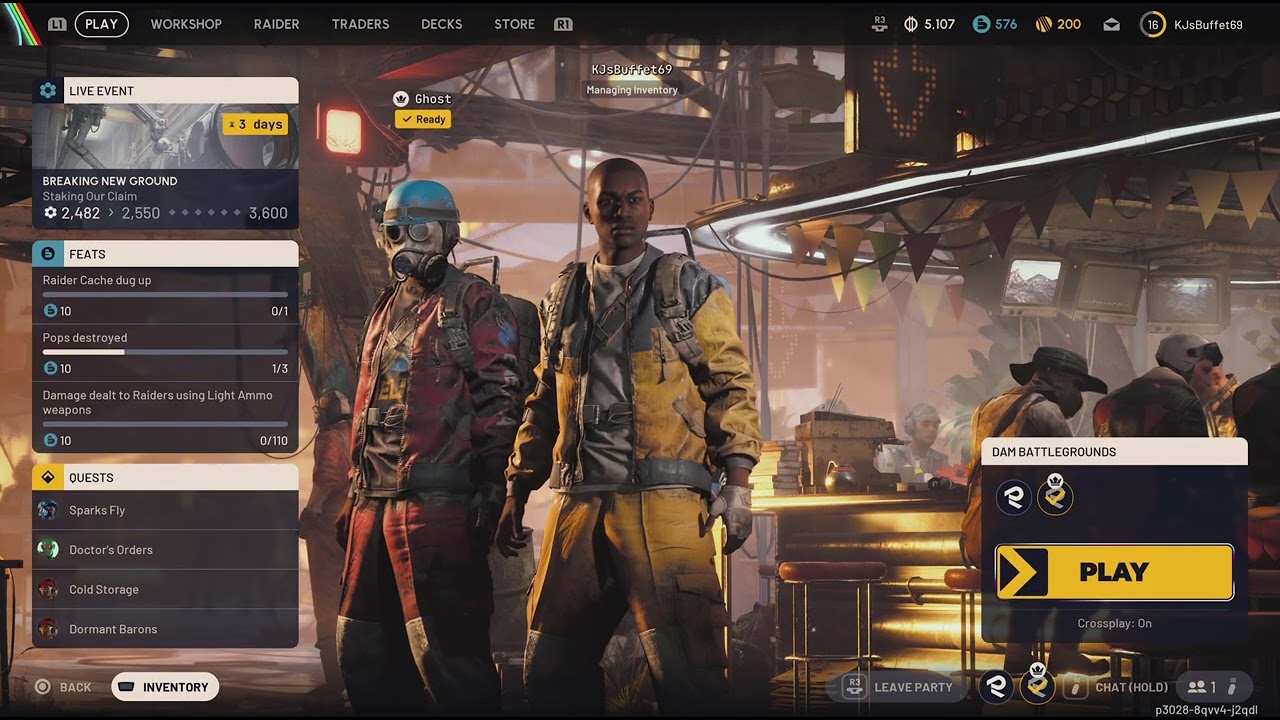
Task: Click the Sparks Fly quest giver portrait
Action: point(48,510)
